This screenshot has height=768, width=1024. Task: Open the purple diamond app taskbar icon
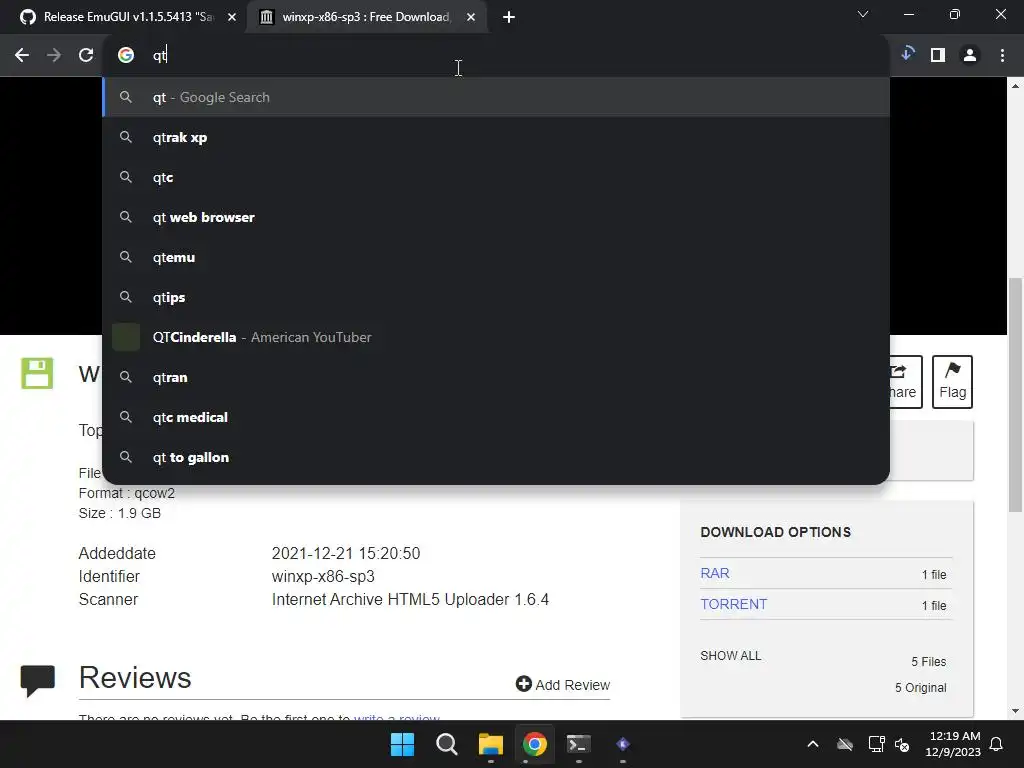623,744
